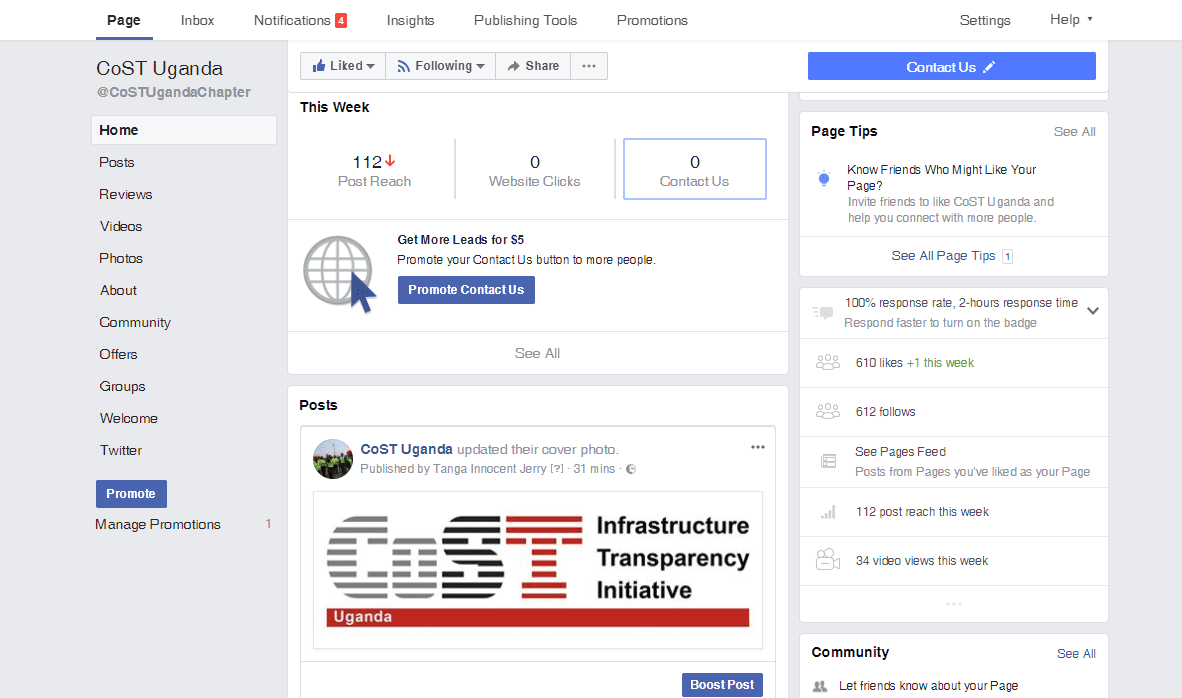Click the Promote Contact Us button

(466, 290)
